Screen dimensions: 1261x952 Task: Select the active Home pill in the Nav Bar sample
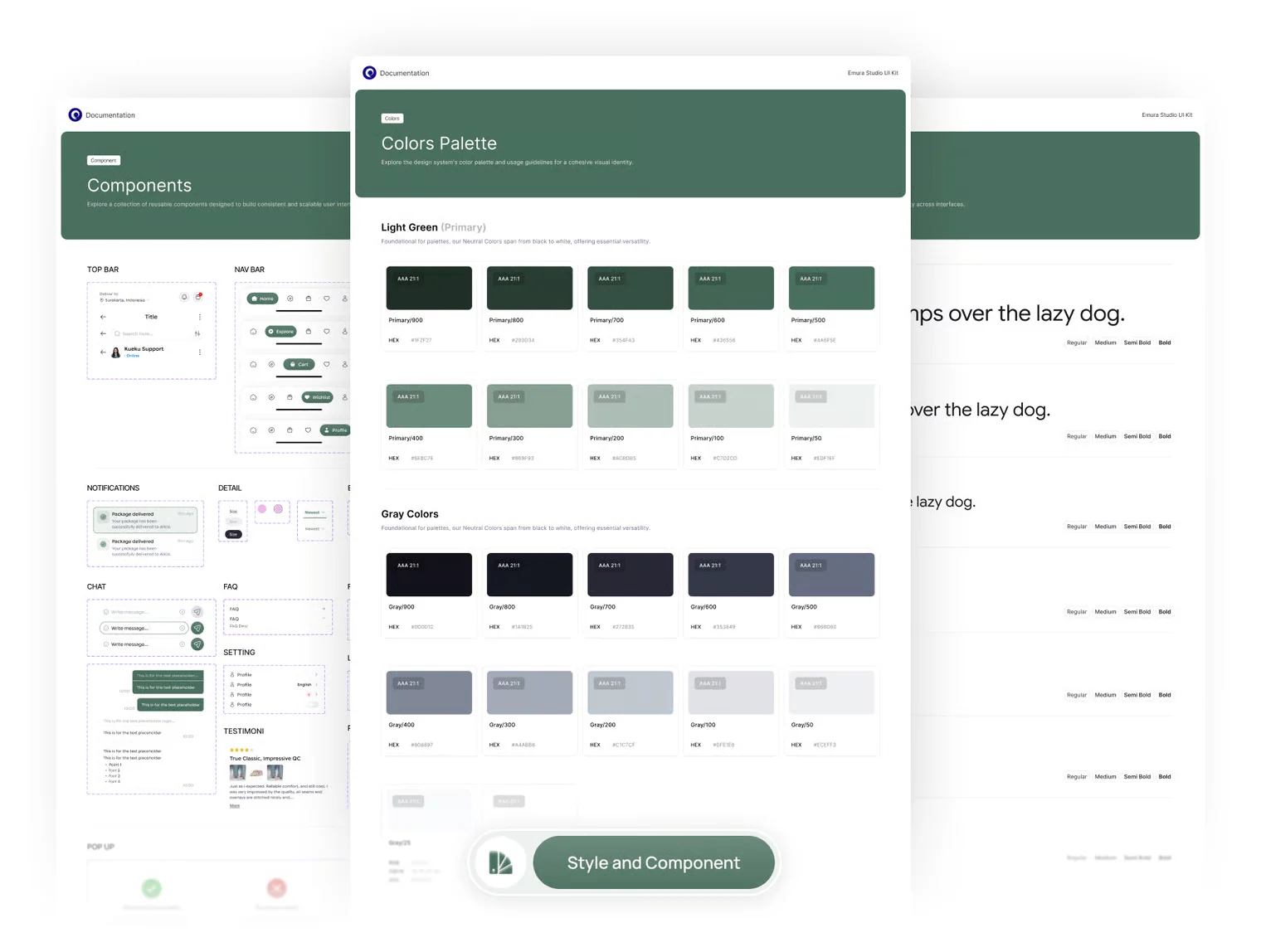click(263, 299)
